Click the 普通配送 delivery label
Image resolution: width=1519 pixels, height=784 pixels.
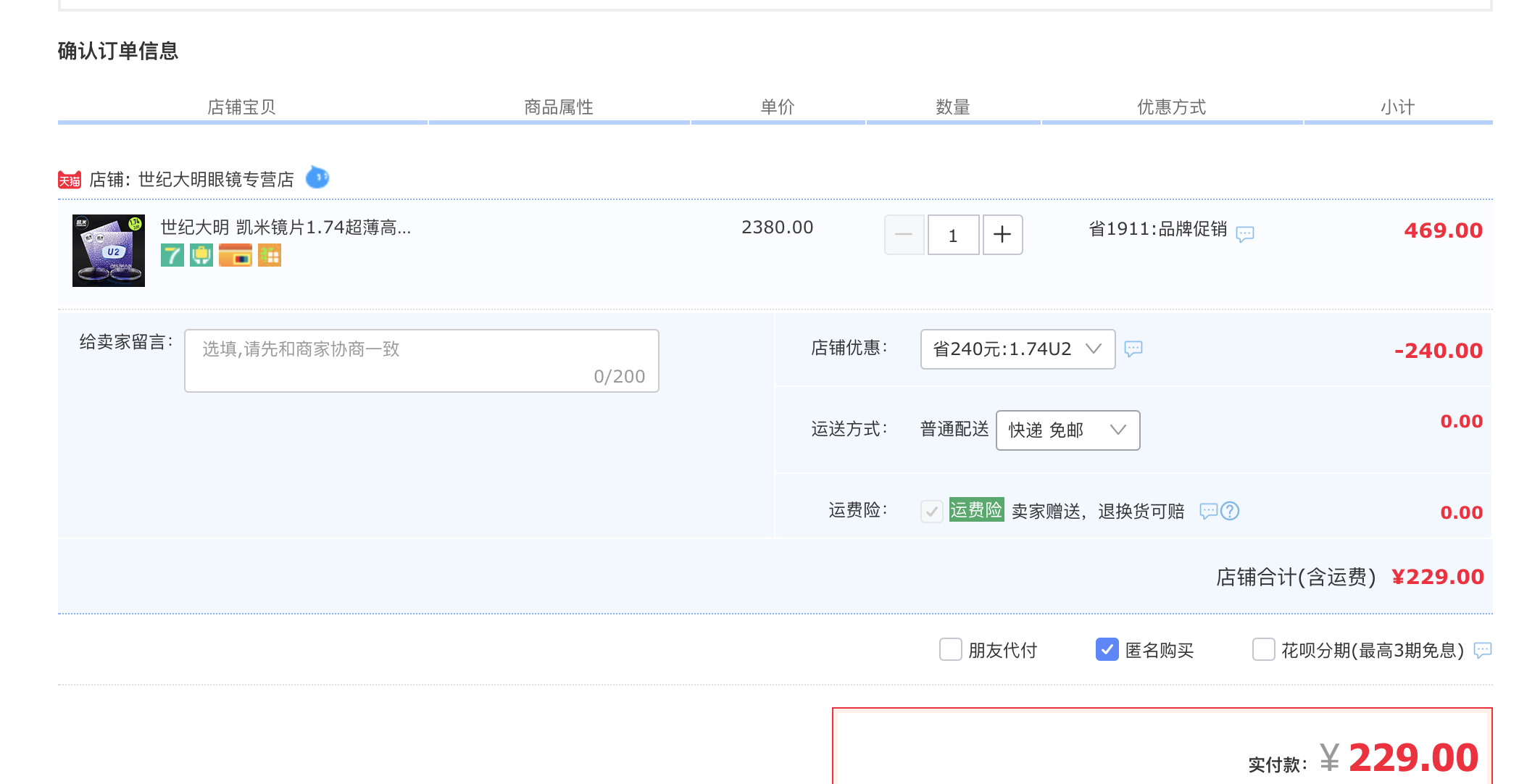point(954,429)
